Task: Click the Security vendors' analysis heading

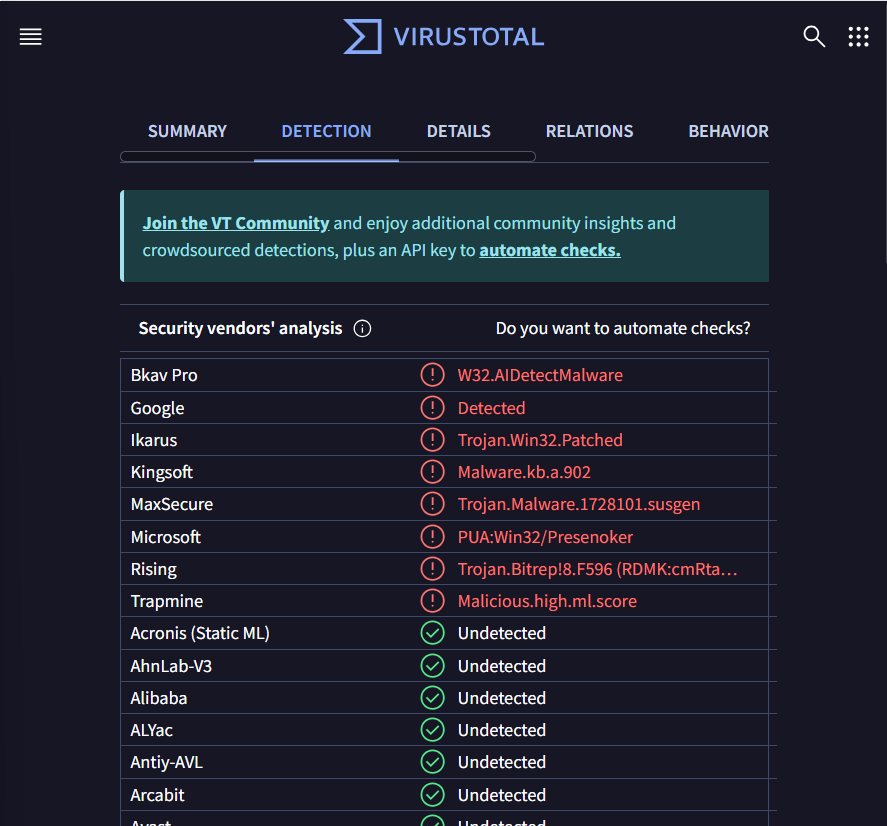Action: tap(240, 329)
